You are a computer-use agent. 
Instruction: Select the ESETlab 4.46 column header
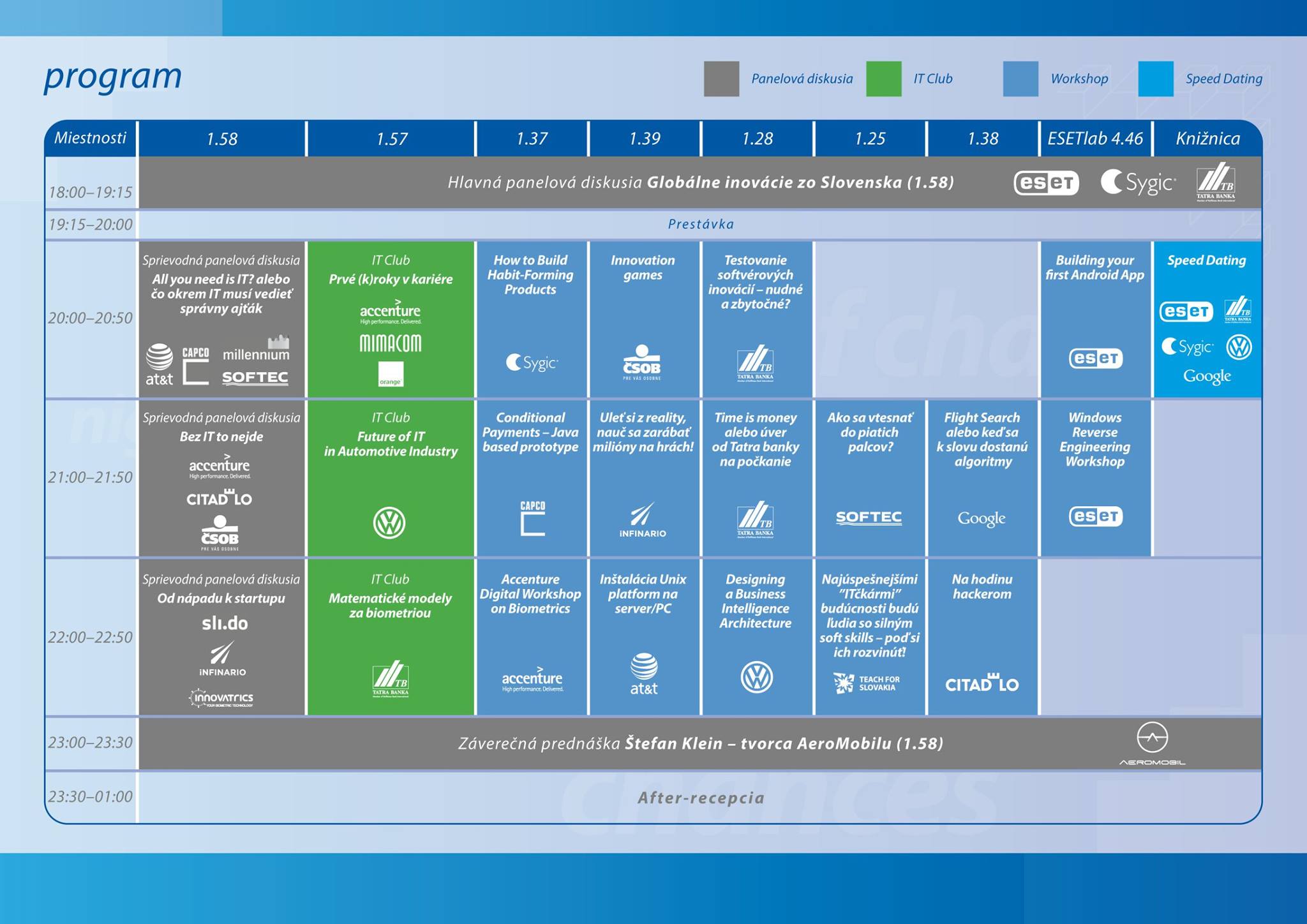tap(1095, 138)
